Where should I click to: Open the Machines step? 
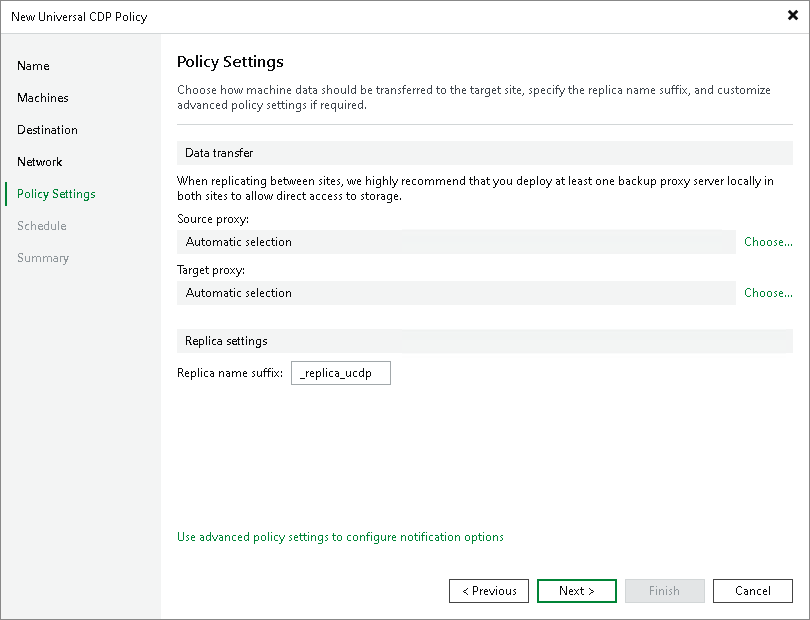[44, 98]
